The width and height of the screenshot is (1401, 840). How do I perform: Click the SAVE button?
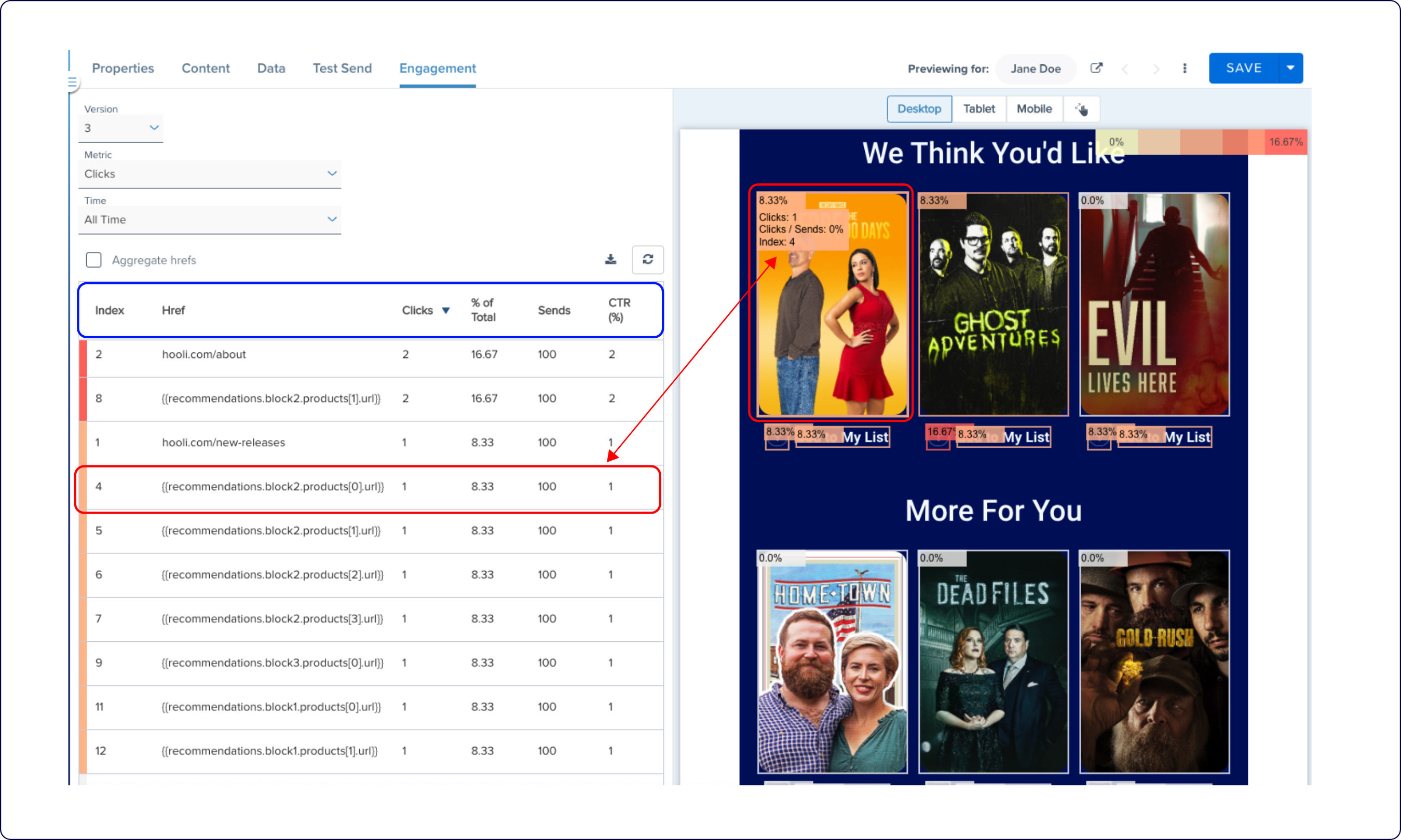point(1244,68)
